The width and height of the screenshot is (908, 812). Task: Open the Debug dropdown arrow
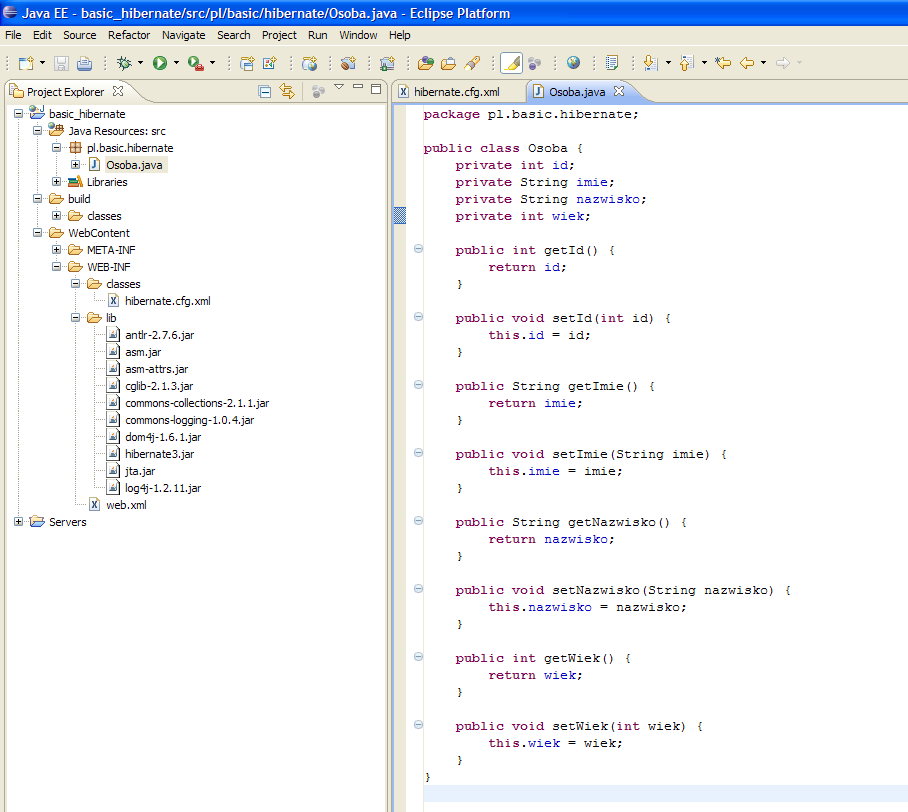[x=140, y=63]
